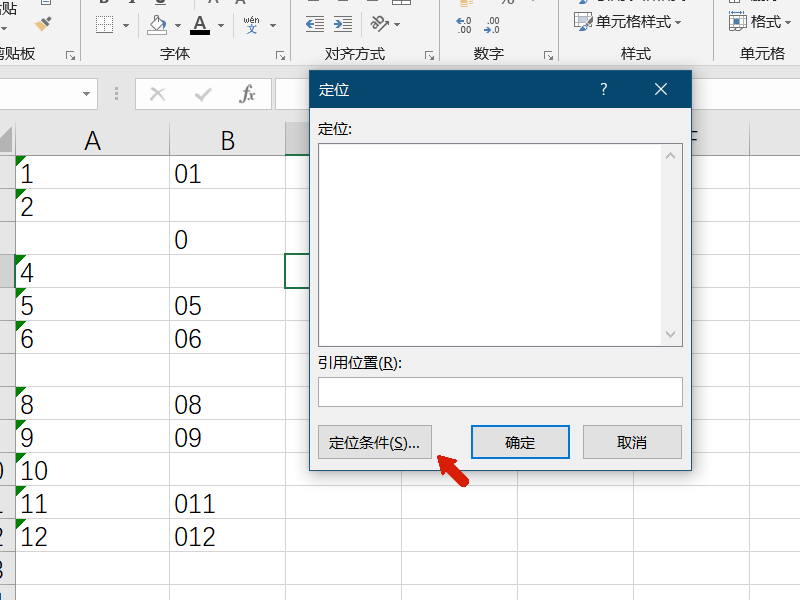Click the 定位 list scrollbar down arrow
Screen dimensions: 800x600
[671, 333]
